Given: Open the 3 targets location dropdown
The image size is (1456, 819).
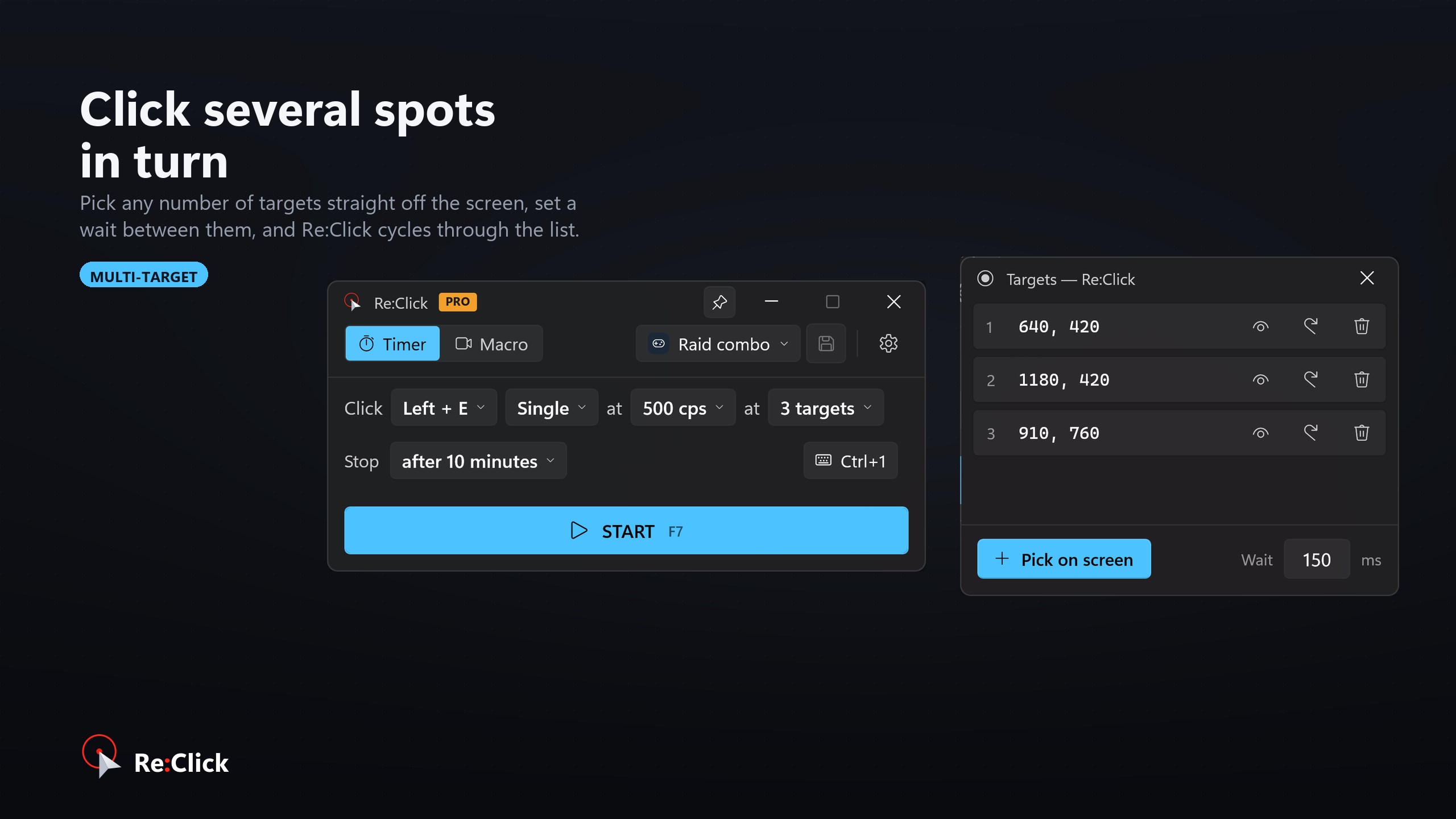Looking at the screenshot, I should (826, 408).
